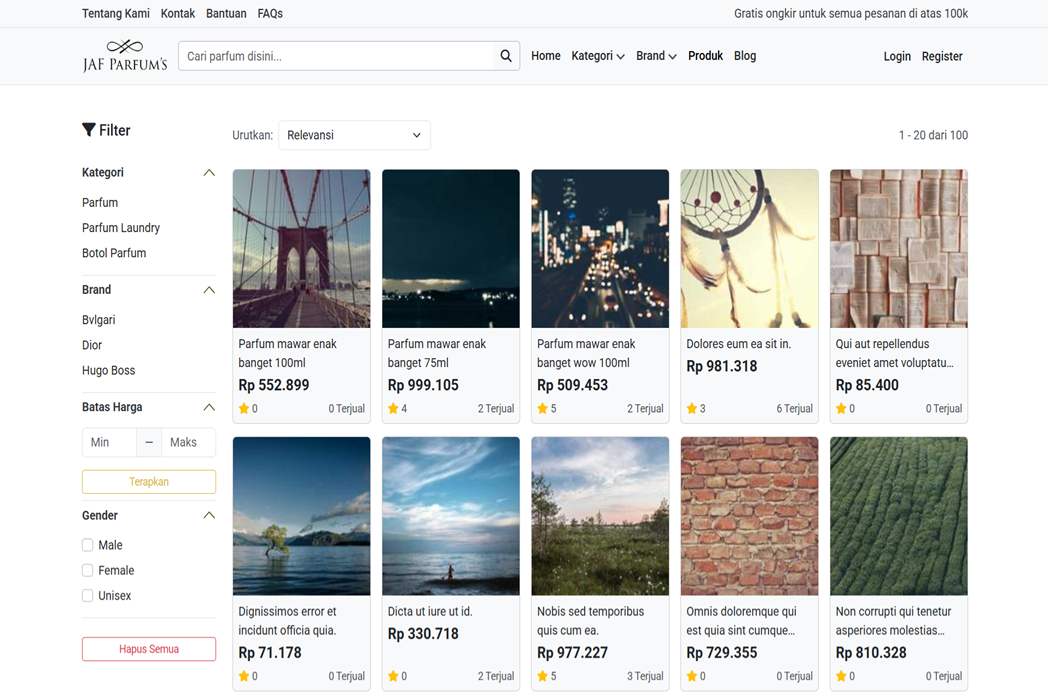Collapse Kategori filter section chevron
Image resolution: width=1048 pixels, height=700 pixels.
209,173
